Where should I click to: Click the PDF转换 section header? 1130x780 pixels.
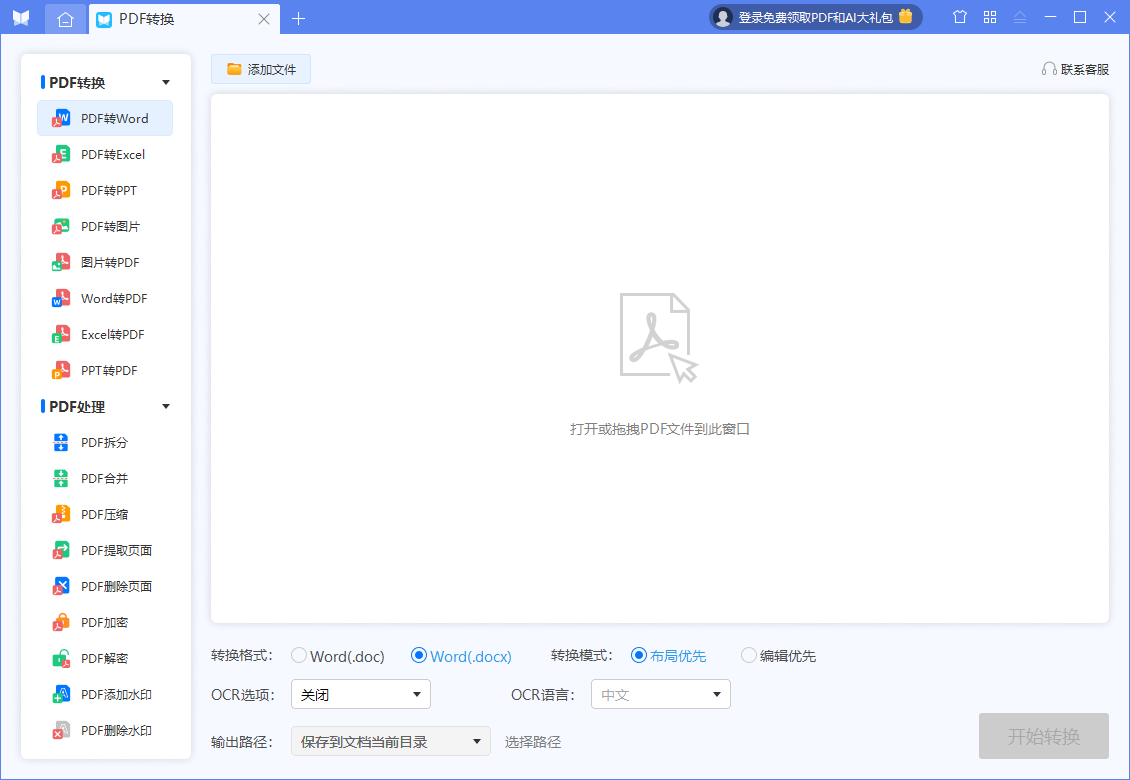point(77,82)
